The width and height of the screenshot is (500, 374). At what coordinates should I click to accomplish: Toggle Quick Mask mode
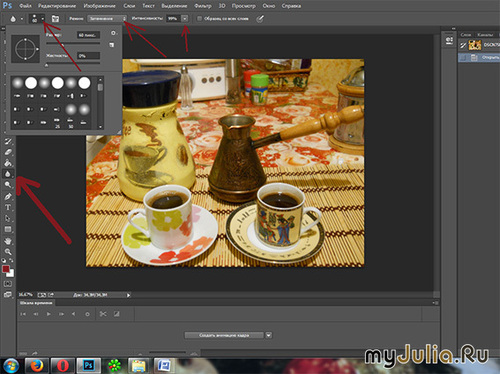(x=8, y=284)
